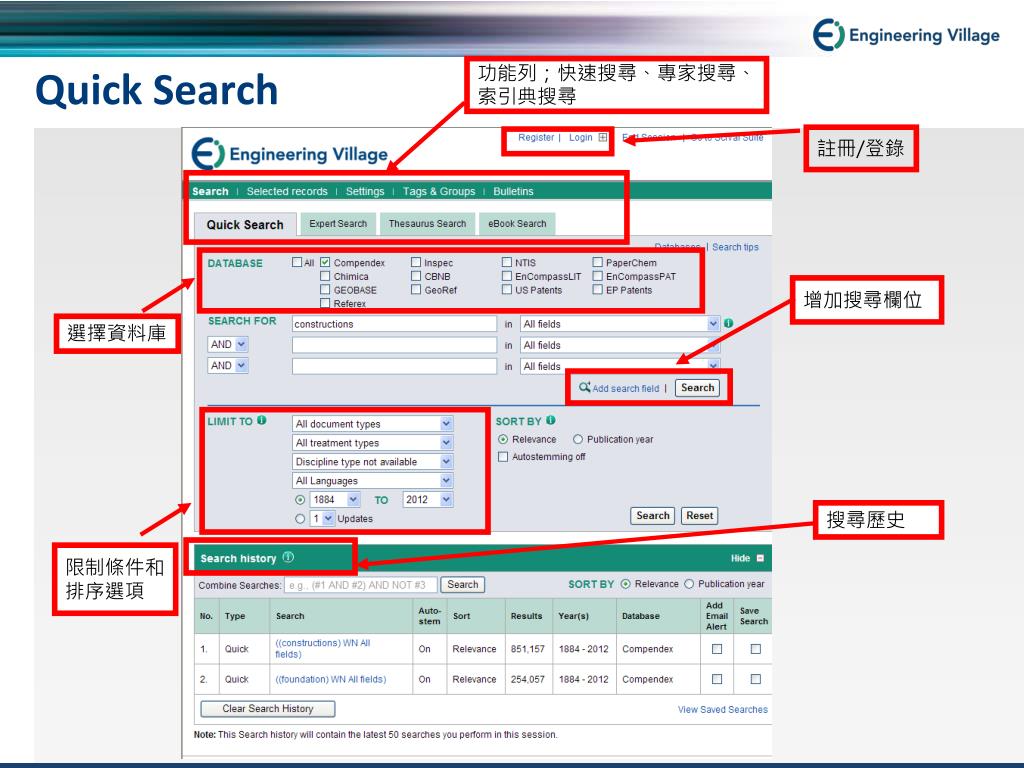Check the Inspec database checkbox
Viewport: 1024px width, 768px height.
416,263
